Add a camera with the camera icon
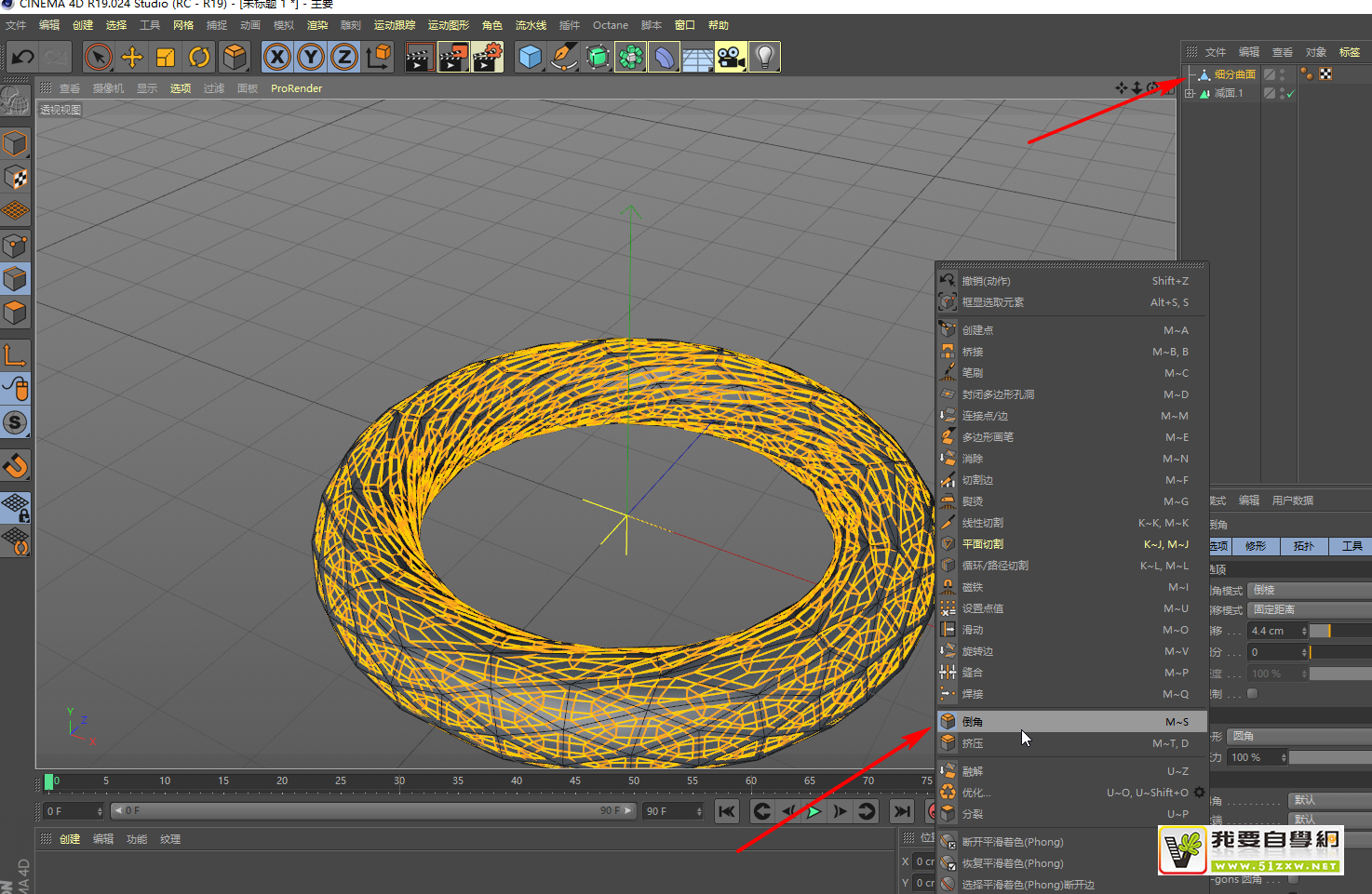 [x=731, y=58]
